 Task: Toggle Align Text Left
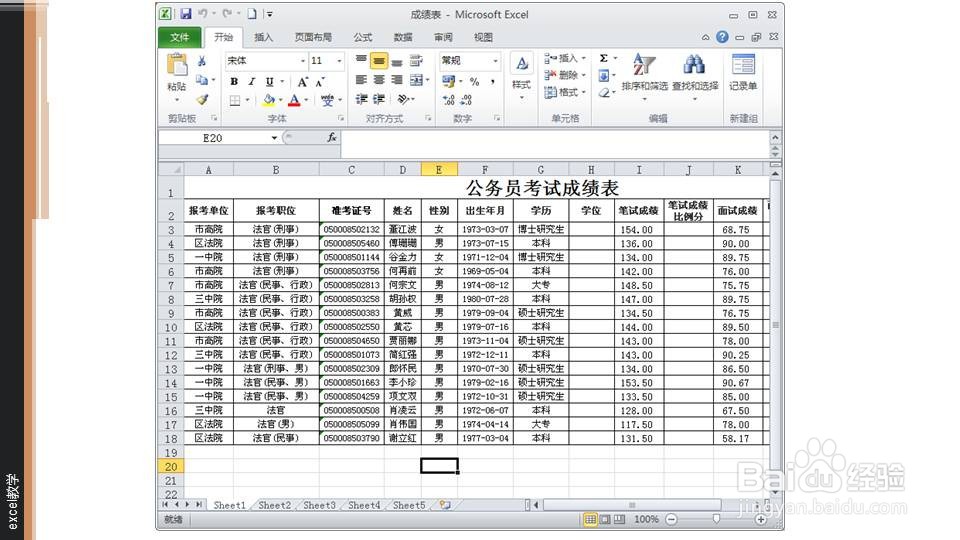click(x=361, y=80)
